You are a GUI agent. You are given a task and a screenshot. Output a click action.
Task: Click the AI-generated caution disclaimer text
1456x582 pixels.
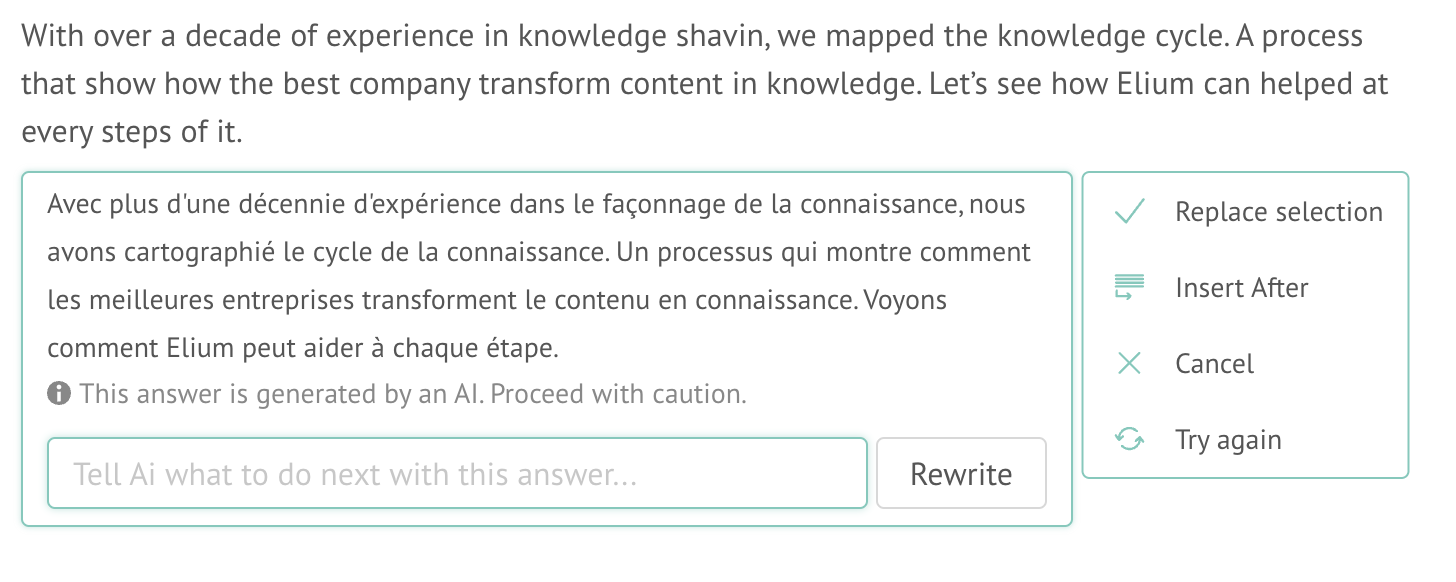click(413, 394)
